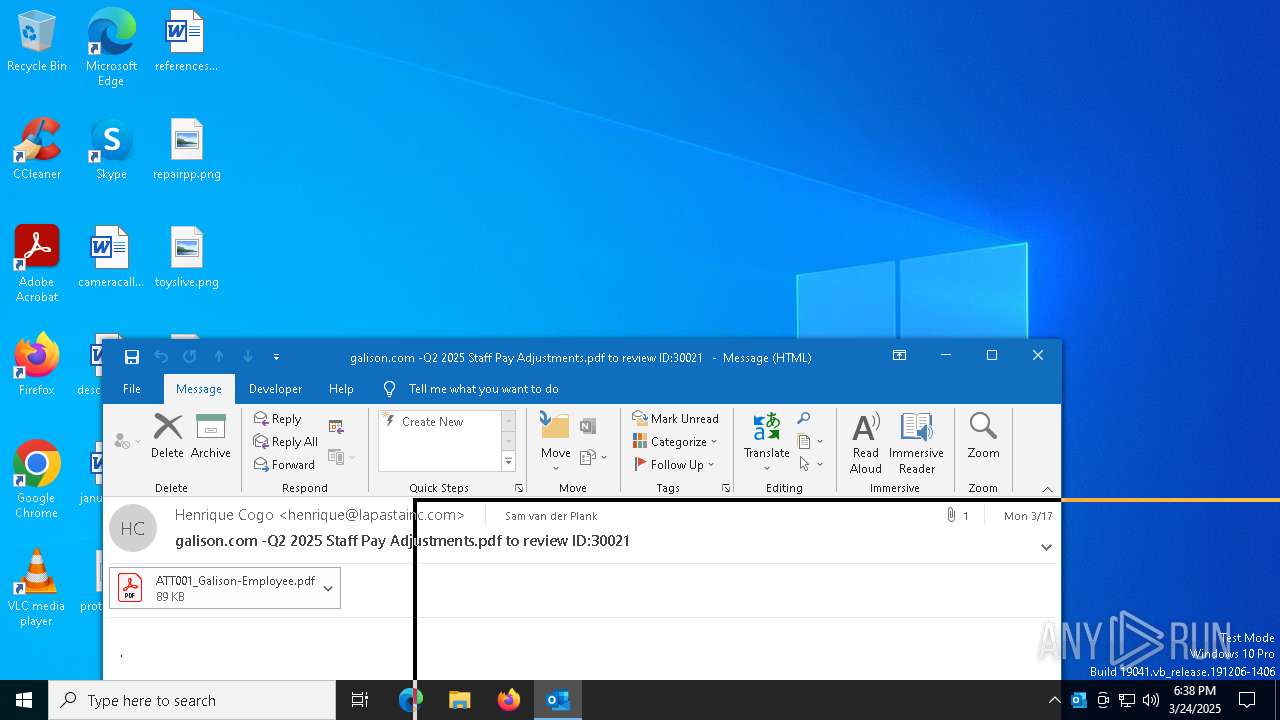Open the Developer tab

[x=275, y=389]
